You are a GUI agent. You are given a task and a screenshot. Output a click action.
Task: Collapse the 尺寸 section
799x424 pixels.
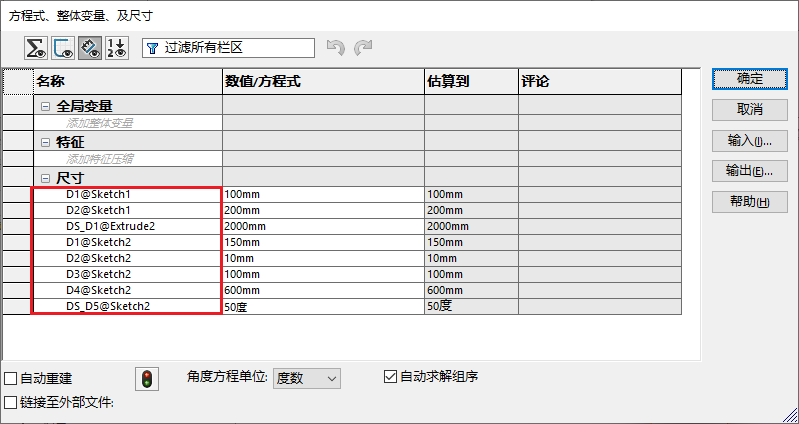point(46,178)
